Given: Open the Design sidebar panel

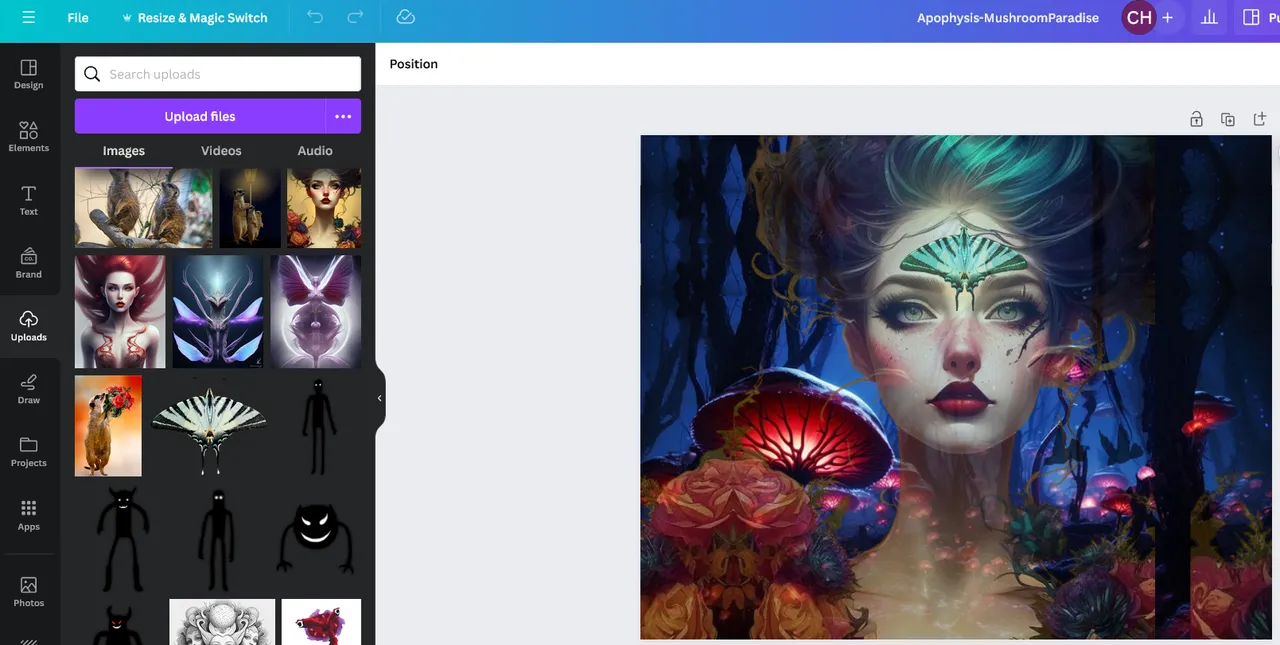Looking at the screenshot, I should tap(29, 74).
